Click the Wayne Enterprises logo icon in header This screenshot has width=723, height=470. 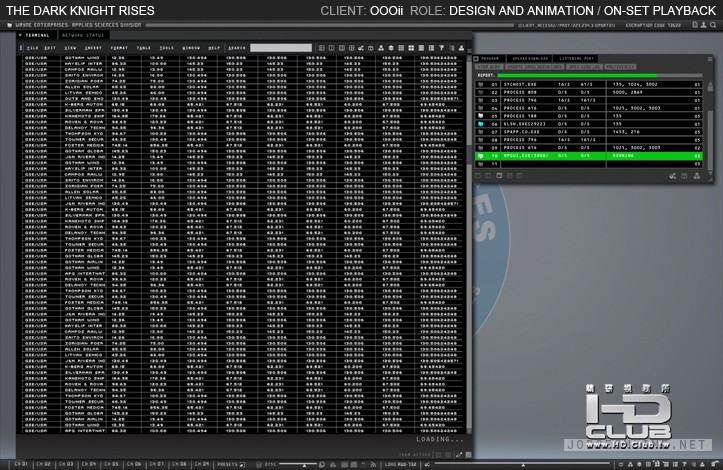coord(10,25)
